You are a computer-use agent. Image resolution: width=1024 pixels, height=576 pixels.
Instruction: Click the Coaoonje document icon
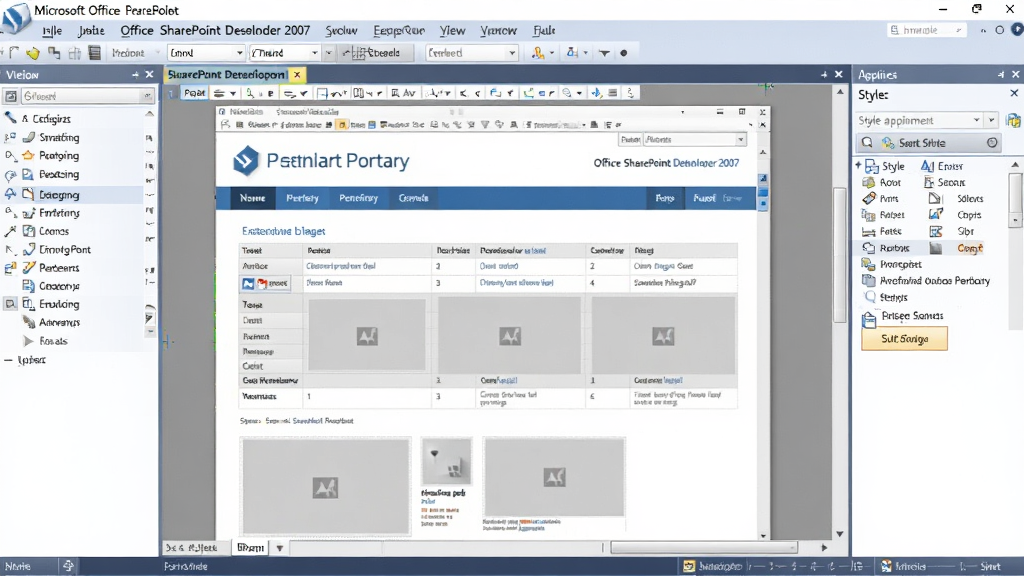[x=29, y=285]
